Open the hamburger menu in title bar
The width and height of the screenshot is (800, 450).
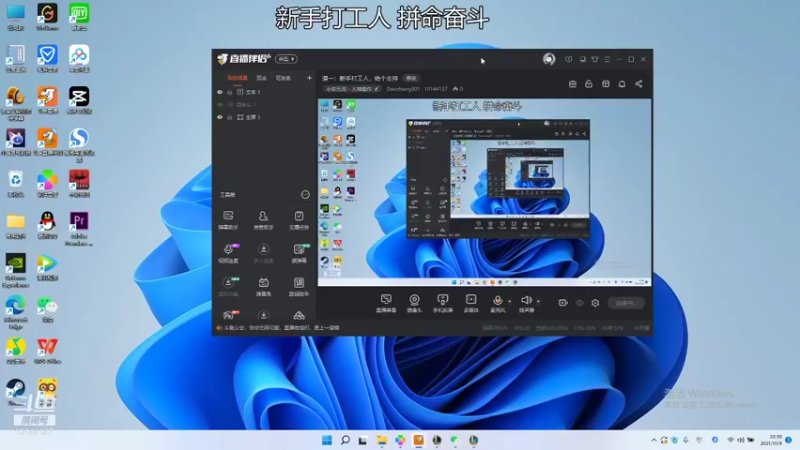[607, 59]
